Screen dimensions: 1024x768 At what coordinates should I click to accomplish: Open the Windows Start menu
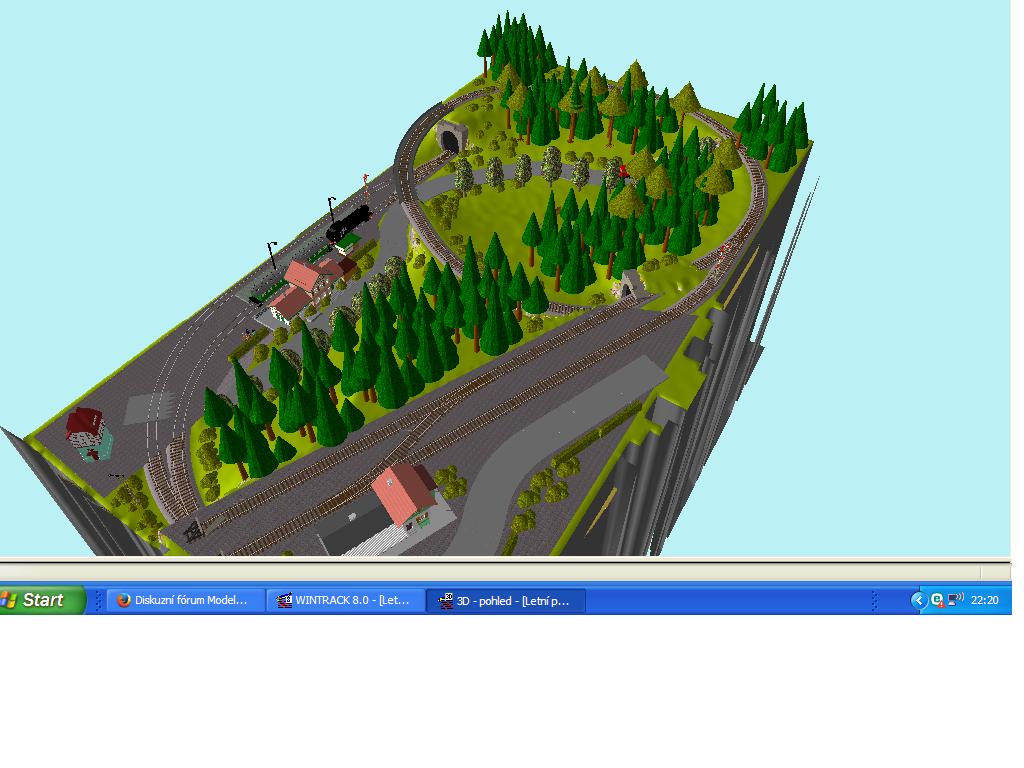[x=42, y=600]
